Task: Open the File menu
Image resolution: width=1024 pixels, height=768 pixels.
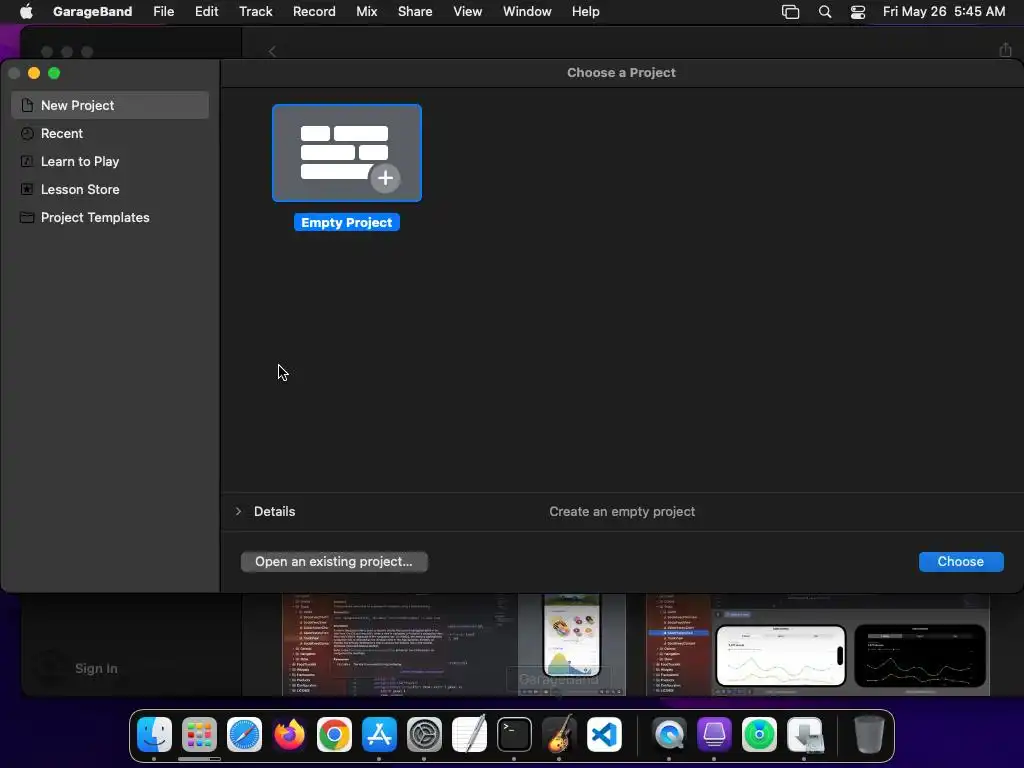Action: (163, 12)
